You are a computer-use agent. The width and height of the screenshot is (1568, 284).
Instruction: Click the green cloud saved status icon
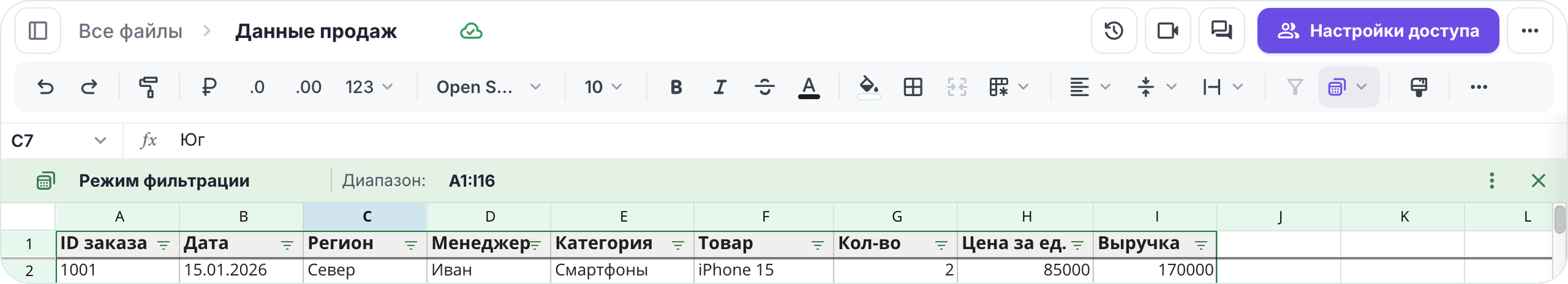(471, 31)
